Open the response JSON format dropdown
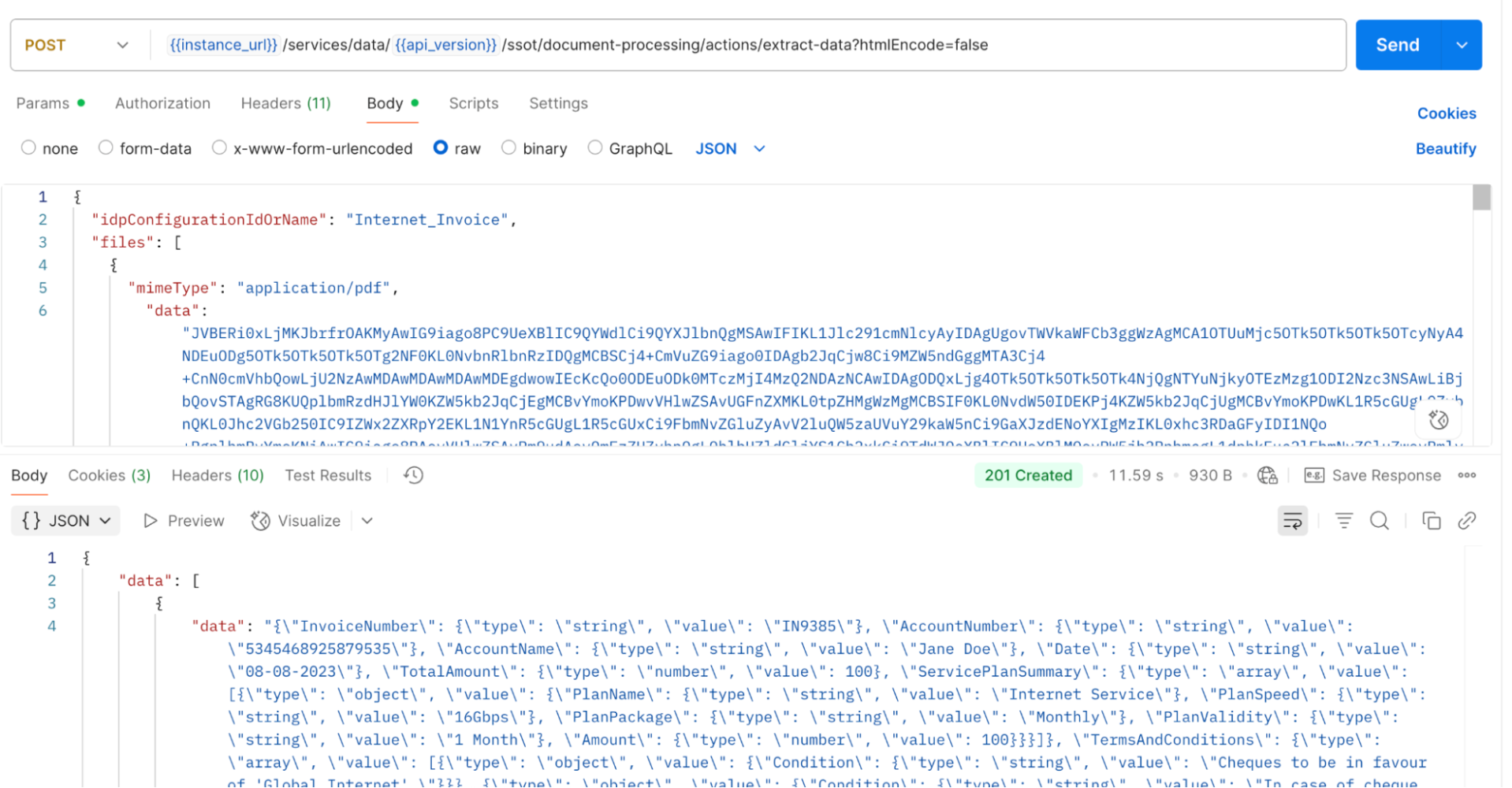Screen dimensions: 1512x788 point(65,522)
